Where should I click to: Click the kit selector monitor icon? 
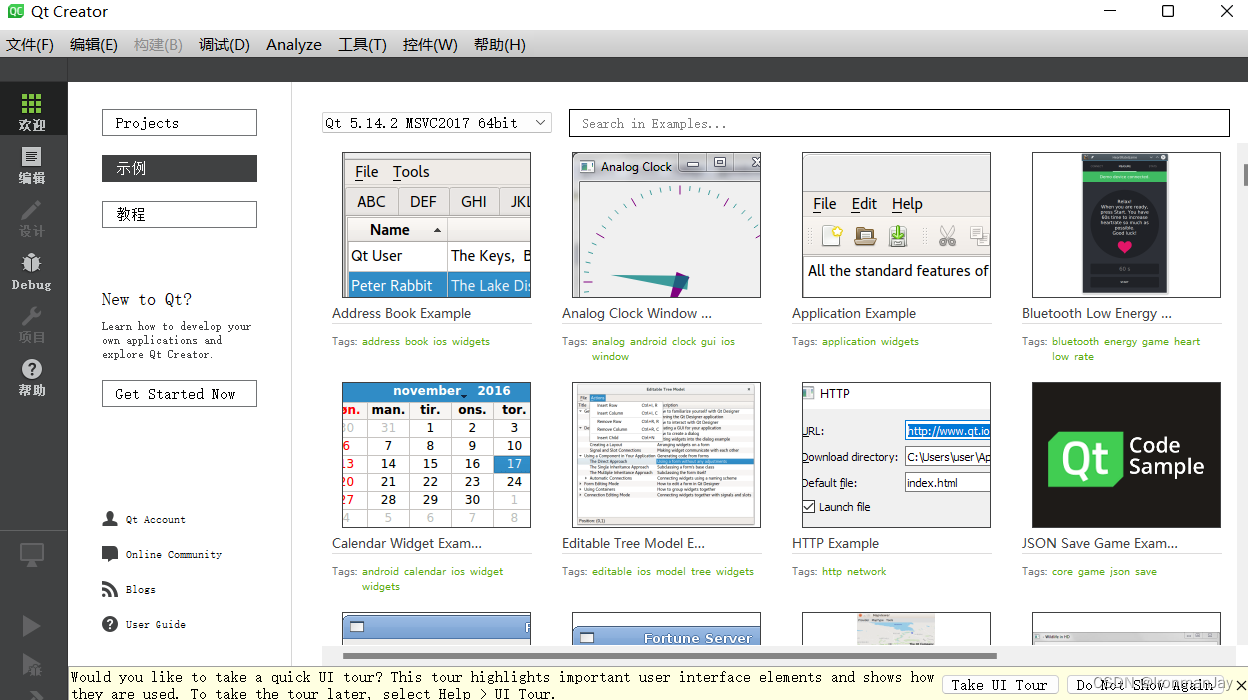[32, 553]
